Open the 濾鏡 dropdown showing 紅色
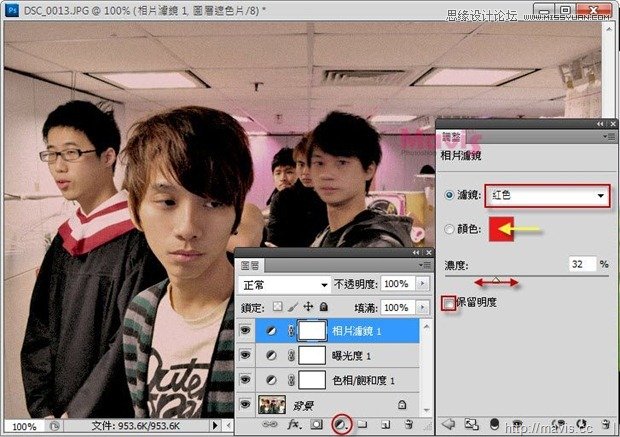Screen dimensions: 620x437 [547, 195]
